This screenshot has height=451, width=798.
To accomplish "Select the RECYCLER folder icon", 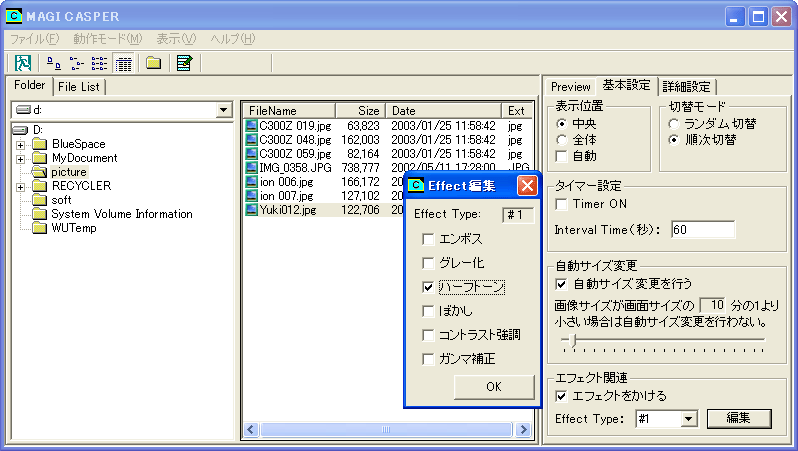I will click(x=40, y=186).
